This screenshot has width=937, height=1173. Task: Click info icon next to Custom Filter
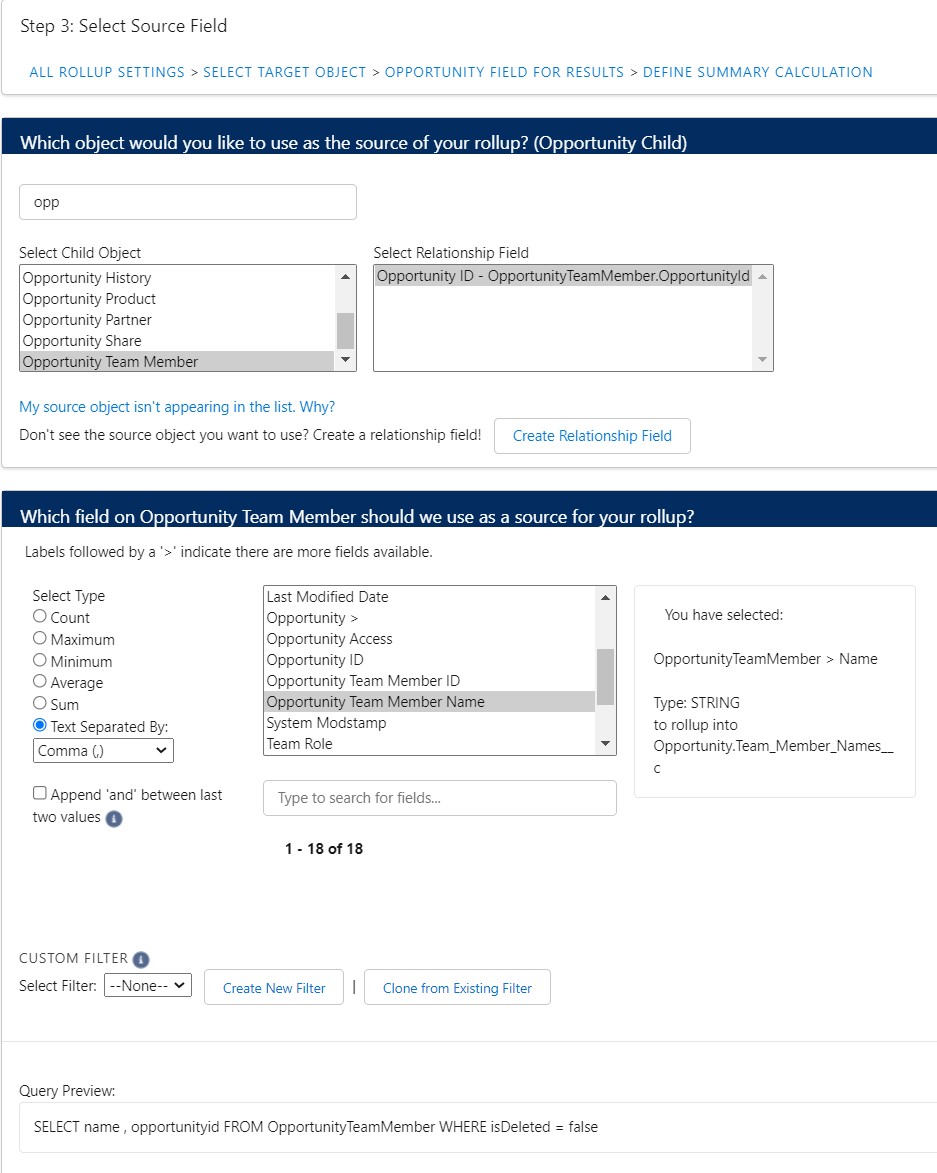tap(141, 960)
